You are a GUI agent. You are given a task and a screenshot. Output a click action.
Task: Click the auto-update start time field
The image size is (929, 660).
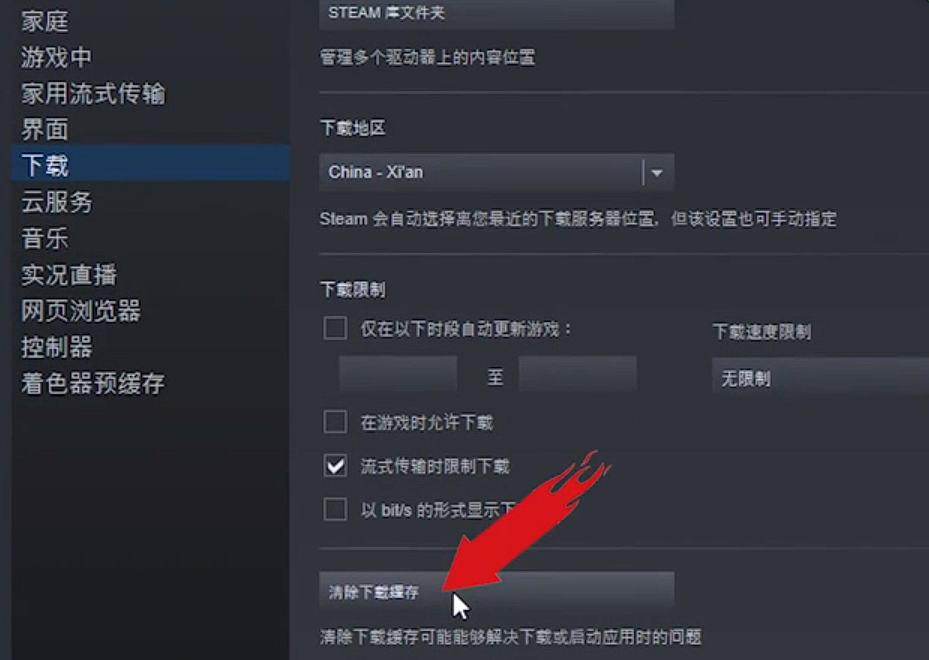398,374
